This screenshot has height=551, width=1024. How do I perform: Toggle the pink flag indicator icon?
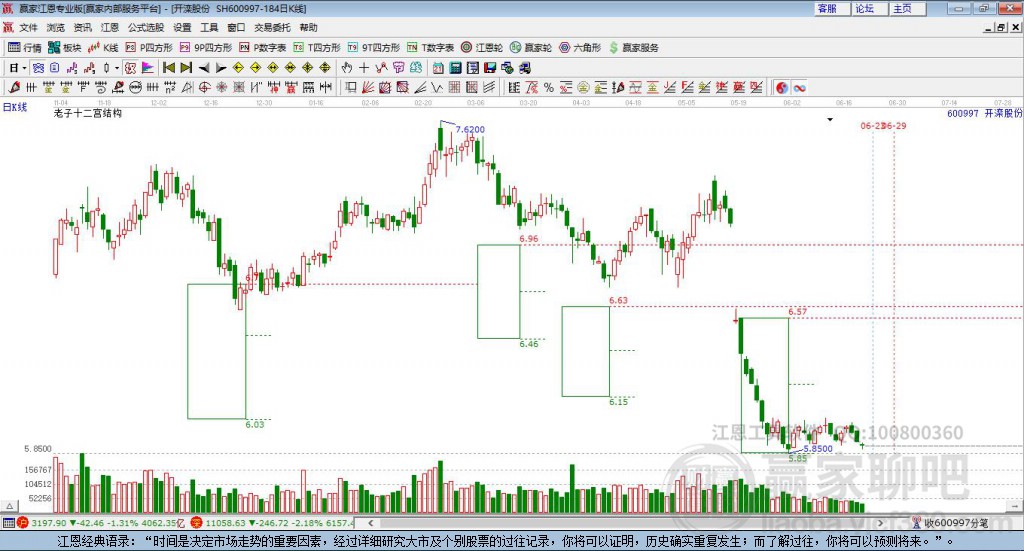tap(148, 68)
